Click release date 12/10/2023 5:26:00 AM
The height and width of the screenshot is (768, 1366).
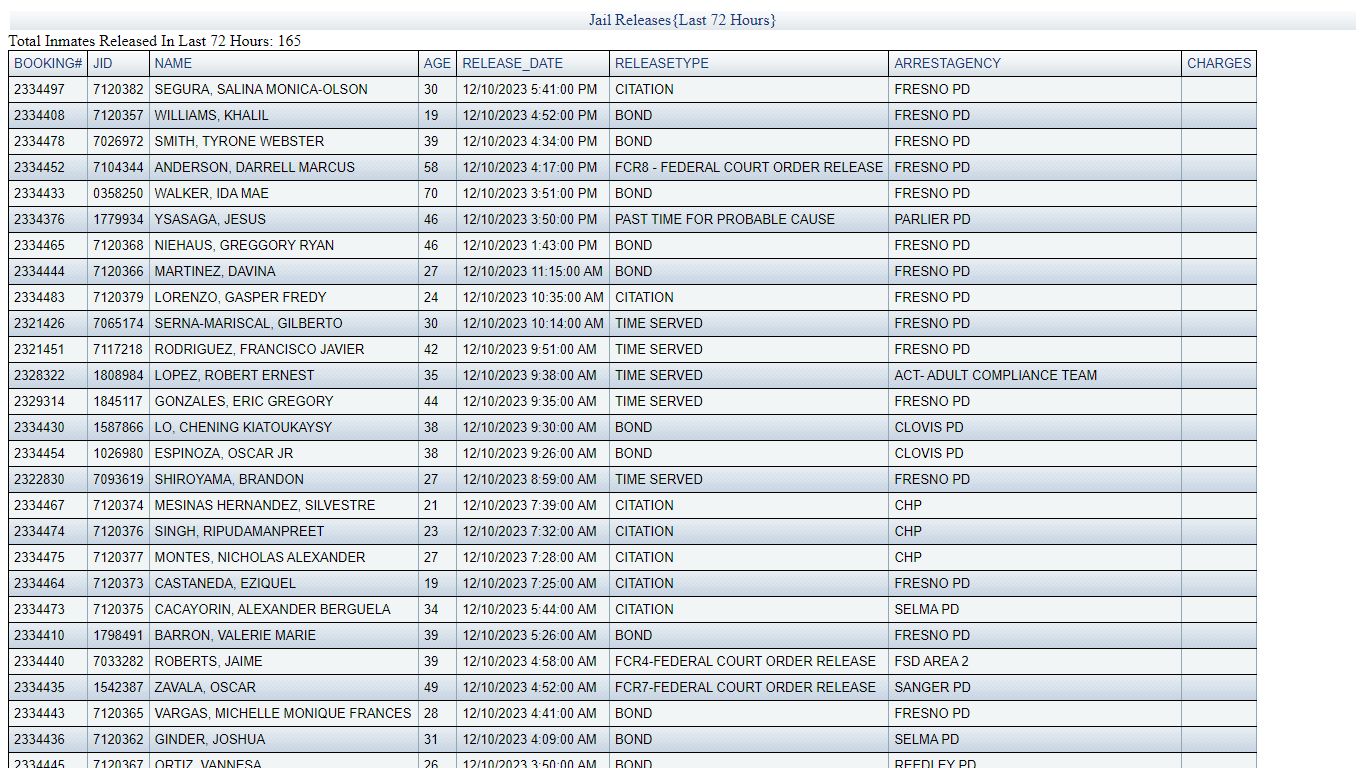point(529,635)
